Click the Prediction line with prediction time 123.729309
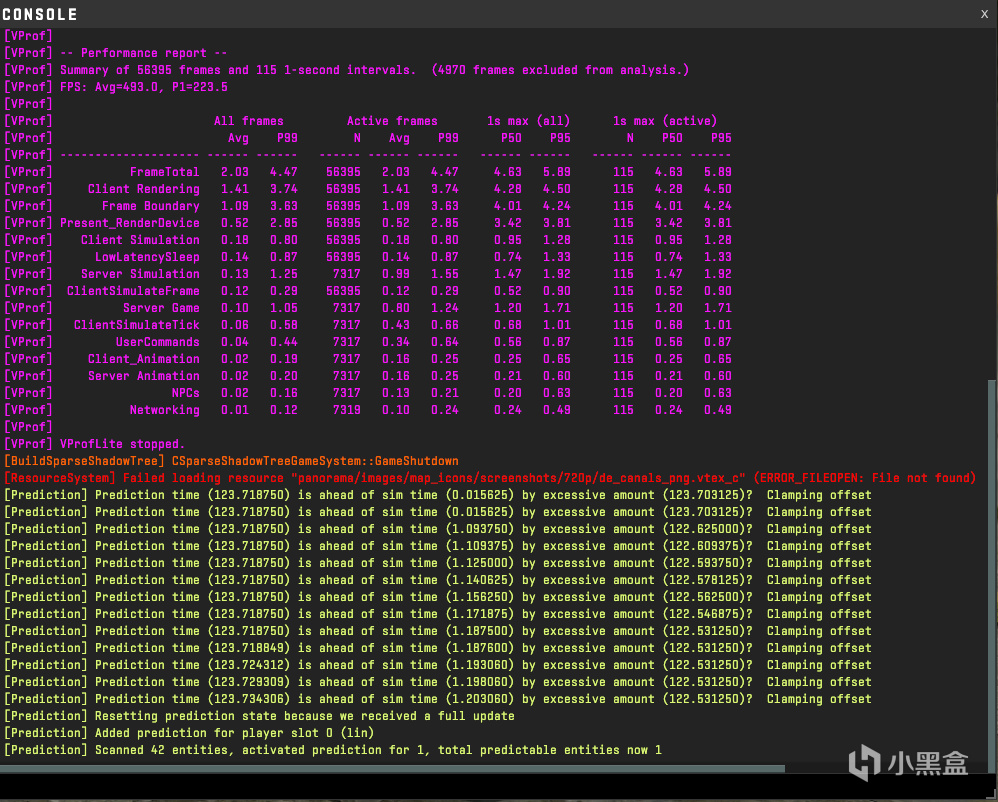The image size is (998, 802). click(437, 682)
